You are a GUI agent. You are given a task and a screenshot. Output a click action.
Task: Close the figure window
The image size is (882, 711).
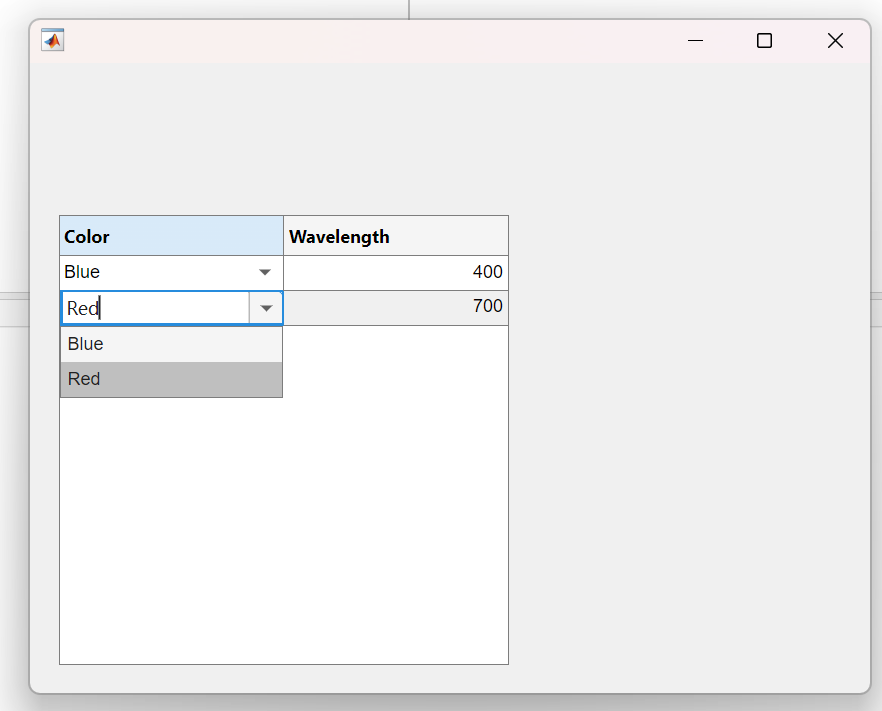pyautogui.click(x=835, y=40)
